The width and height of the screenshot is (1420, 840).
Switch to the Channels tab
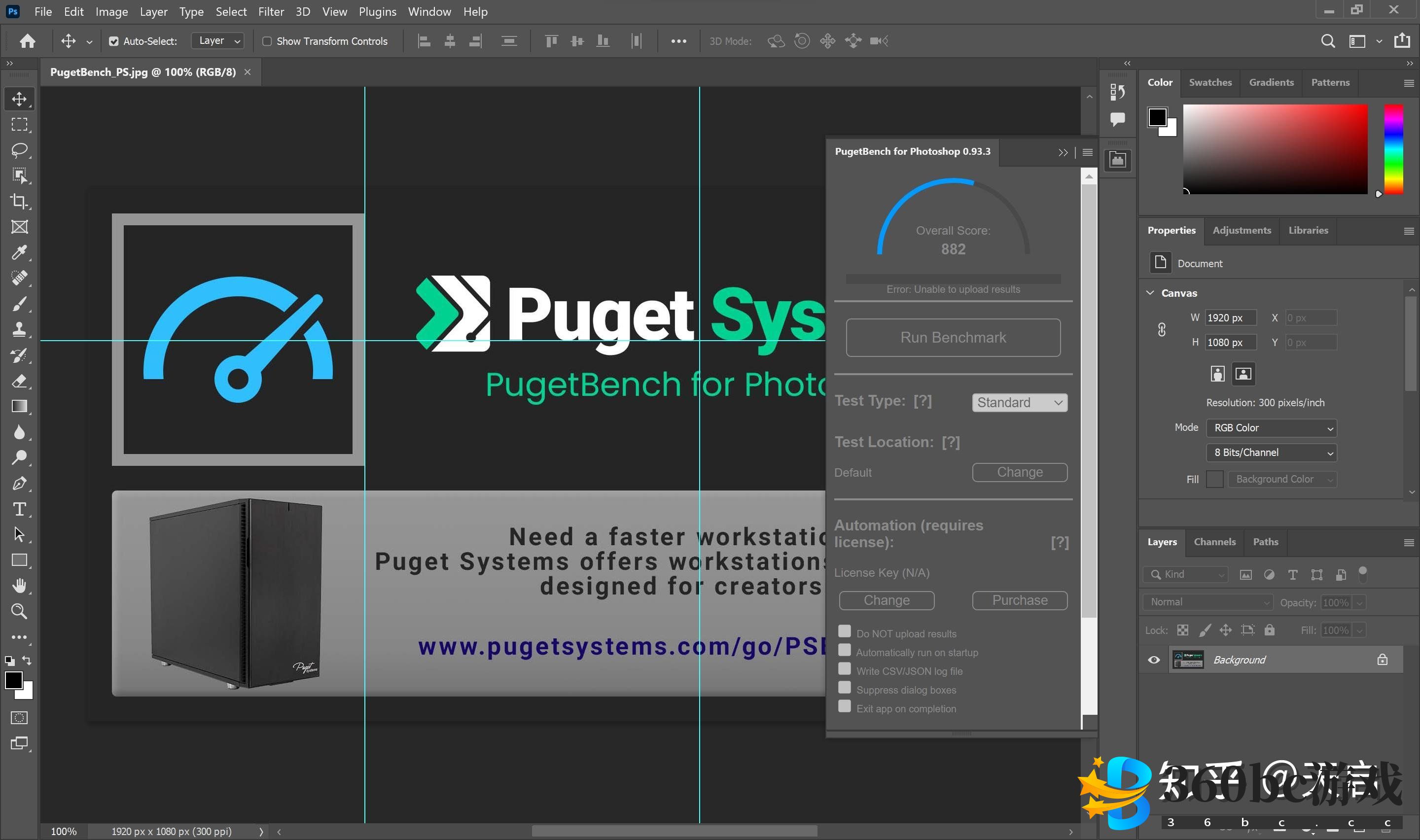coord(1214,542)
